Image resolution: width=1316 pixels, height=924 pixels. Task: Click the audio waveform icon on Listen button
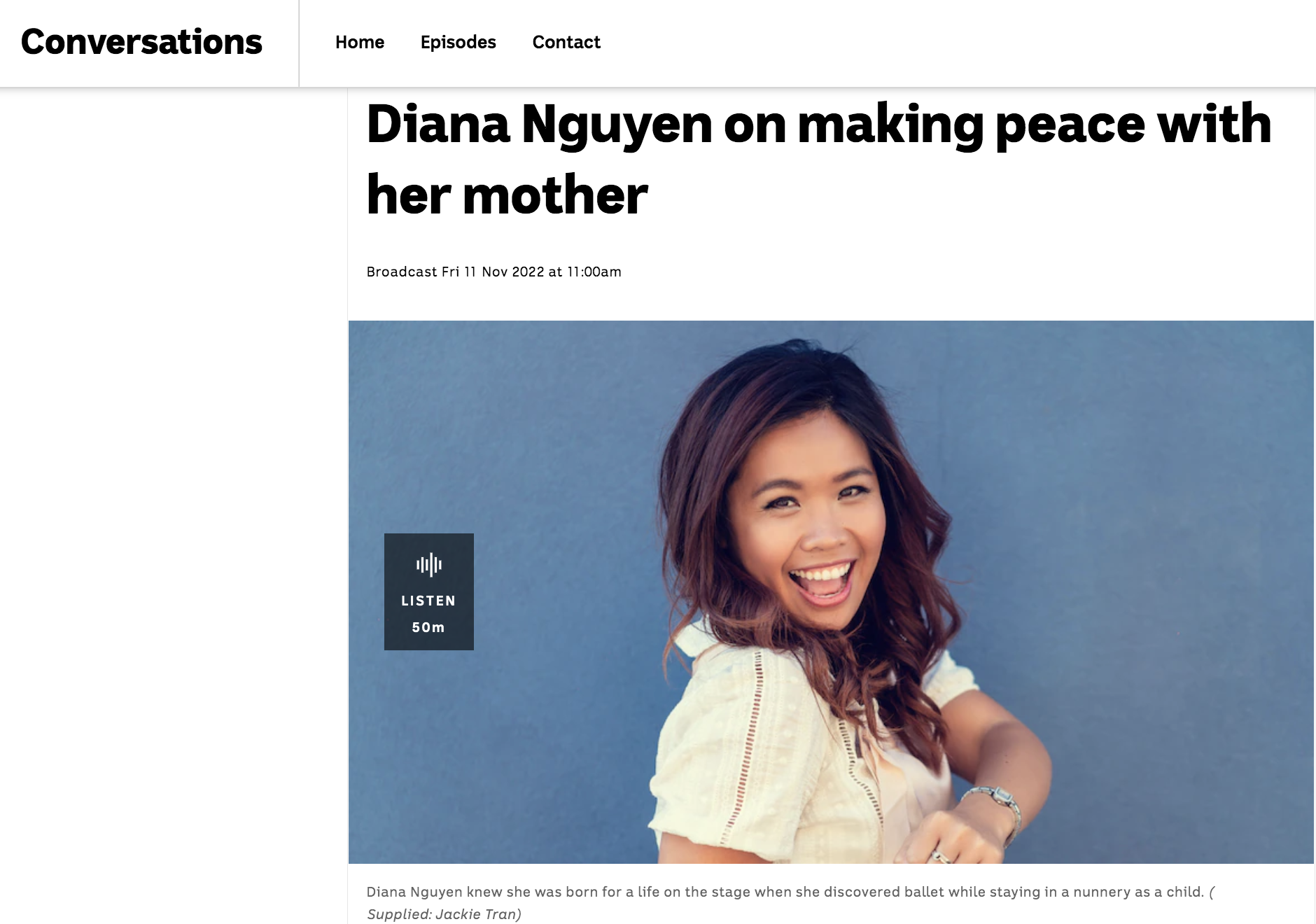428,564
